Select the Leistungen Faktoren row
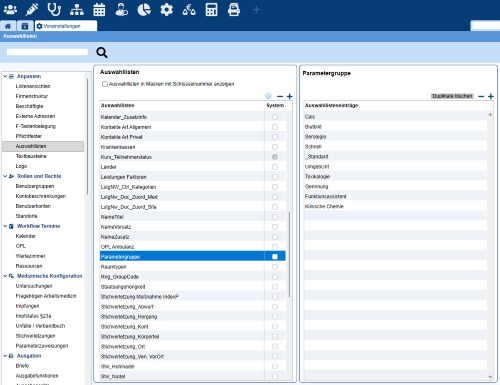Viewport: 500px width, 385px height. (x=193, y=177)
